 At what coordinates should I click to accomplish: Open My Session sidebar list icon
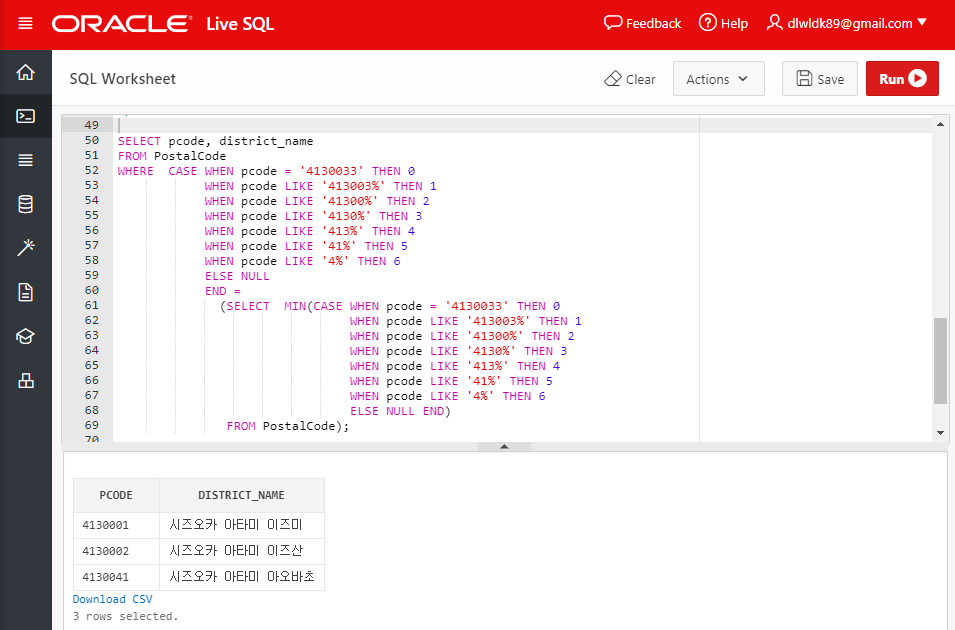26,160
